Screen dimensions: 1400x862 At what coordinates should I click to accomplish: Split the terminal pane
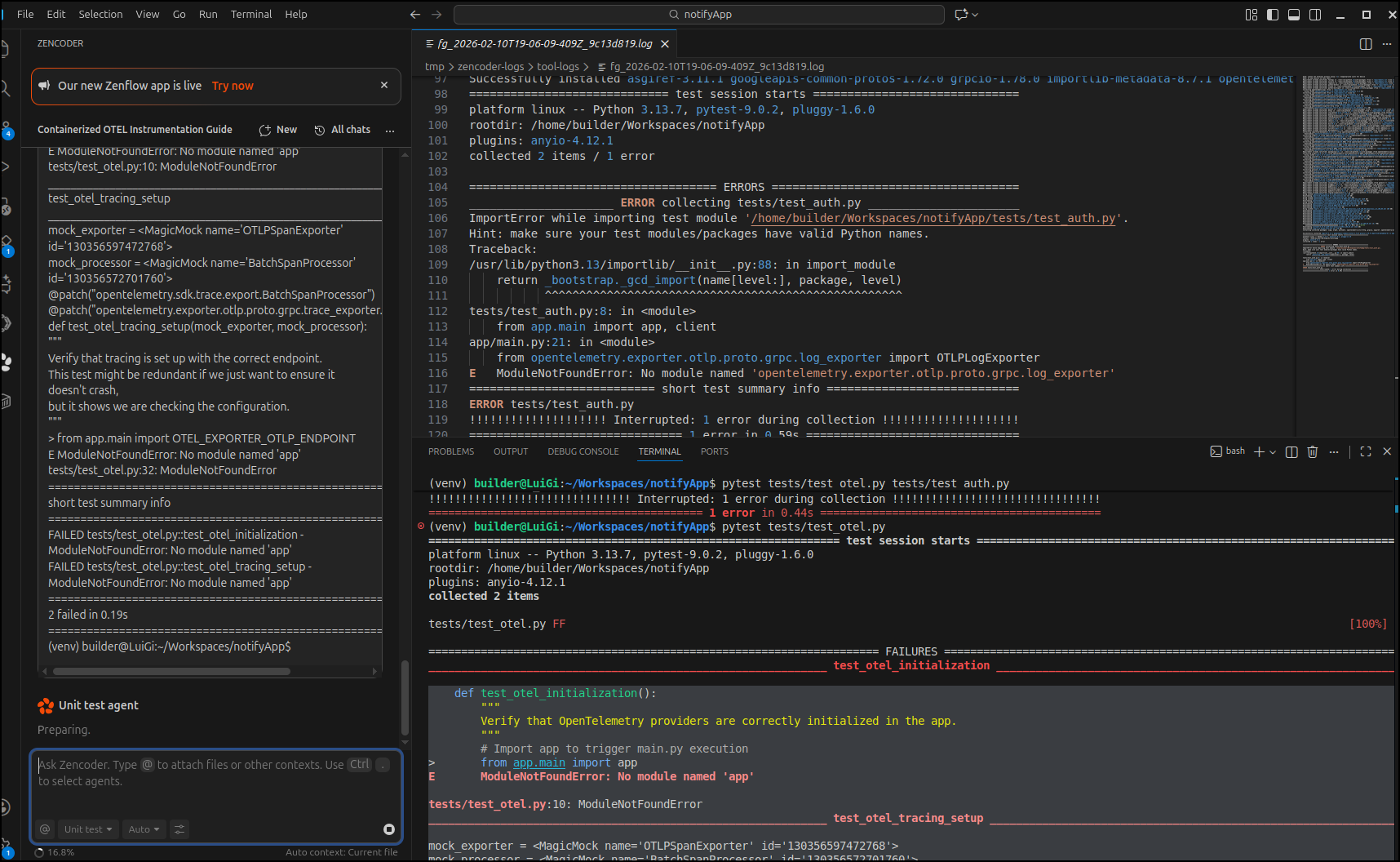tap(1291, 451)
